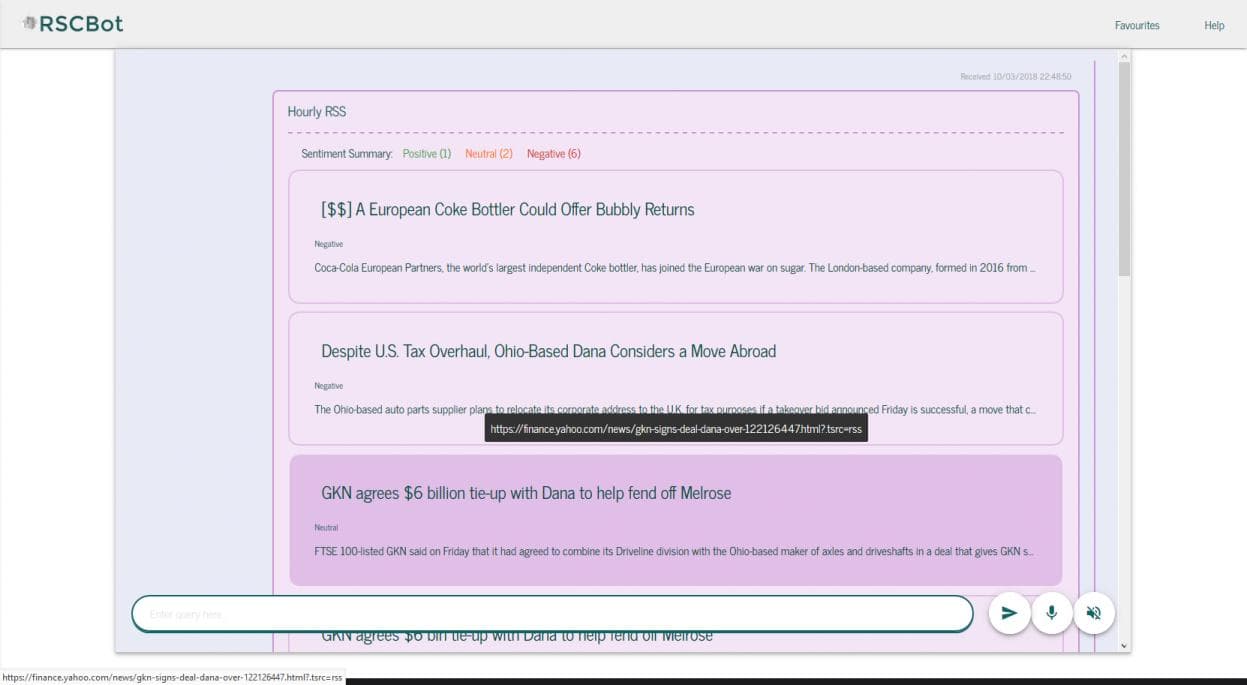Send the query with the arrow button
This screenshot has width=1247, height=685.
click(x=1009, y=613)
